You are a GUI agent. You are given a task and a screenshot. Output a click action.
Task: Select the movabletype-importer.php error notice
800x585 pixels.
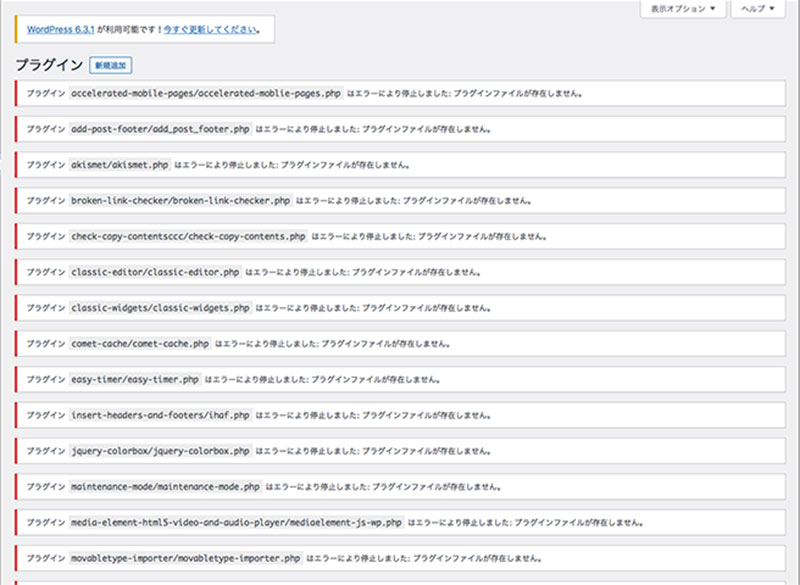click(400, 558)
